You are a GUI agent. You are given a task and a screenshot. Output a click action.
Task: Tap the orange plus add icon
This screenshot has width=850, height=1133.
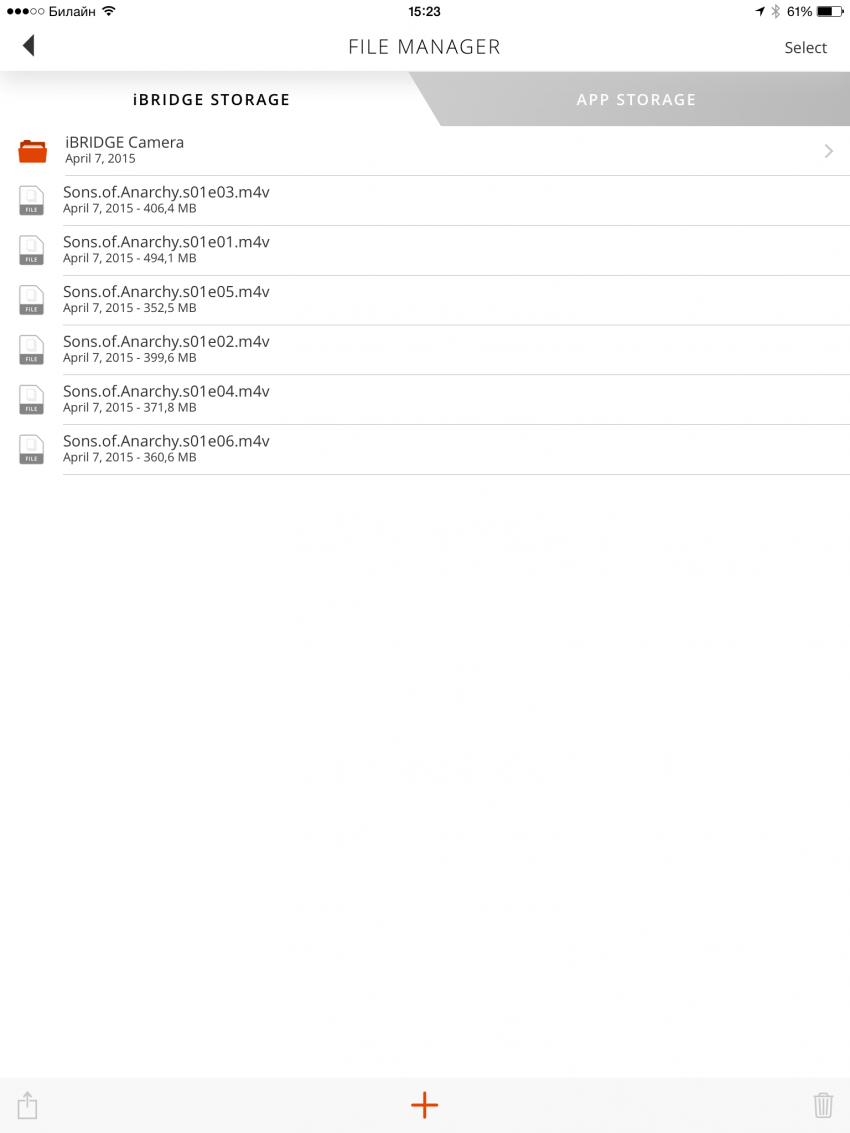coord(424,1105)
